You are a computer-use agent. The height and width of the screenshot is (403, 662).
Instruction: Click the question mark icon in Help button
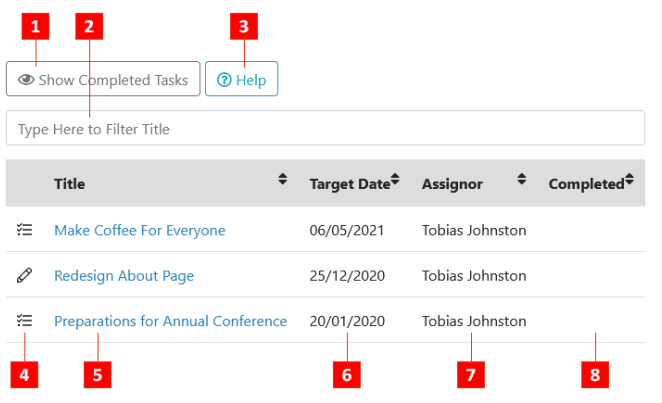(224, 79)
